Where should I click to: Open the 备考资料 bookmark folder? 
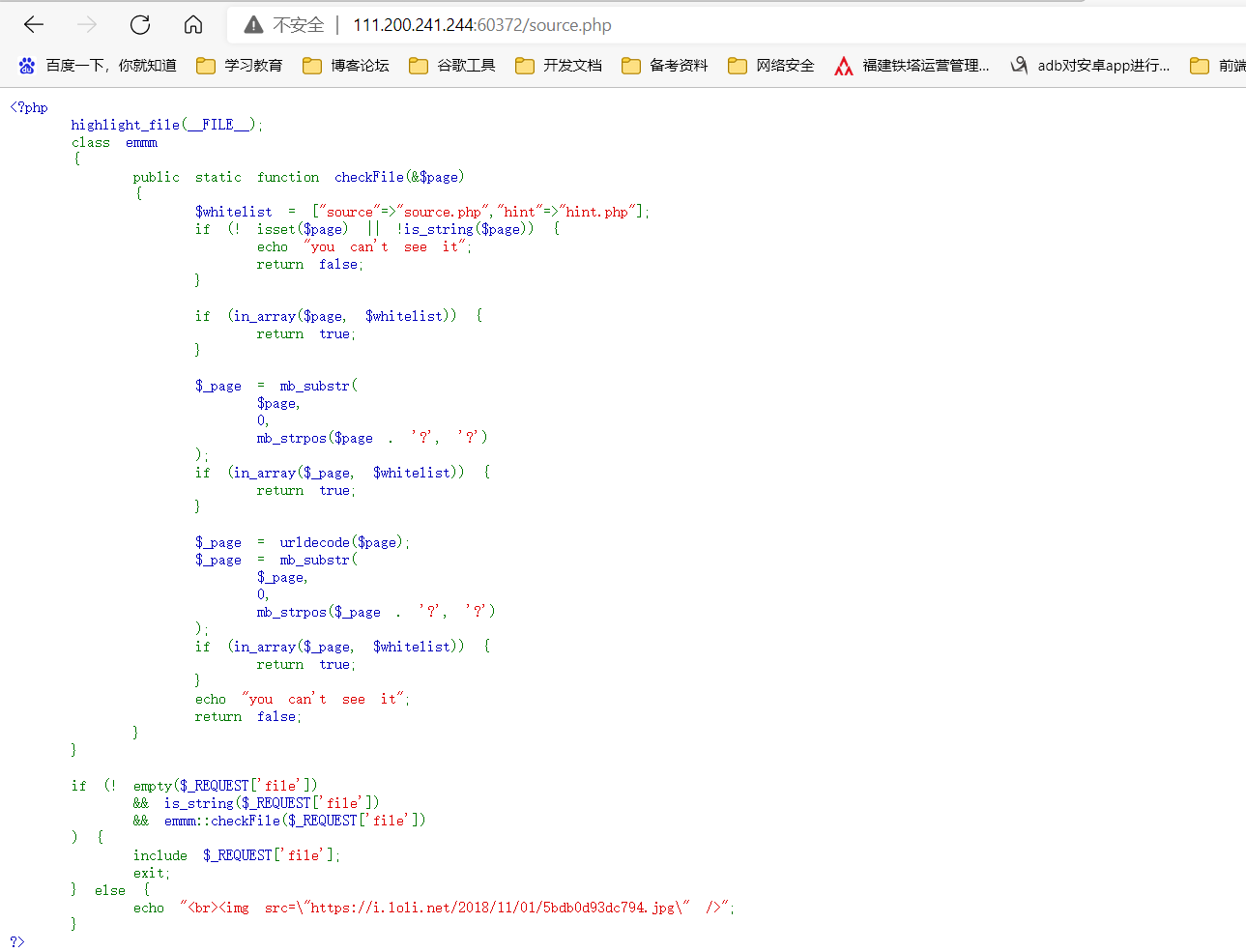pyautogui.click(x=665, y=66)
